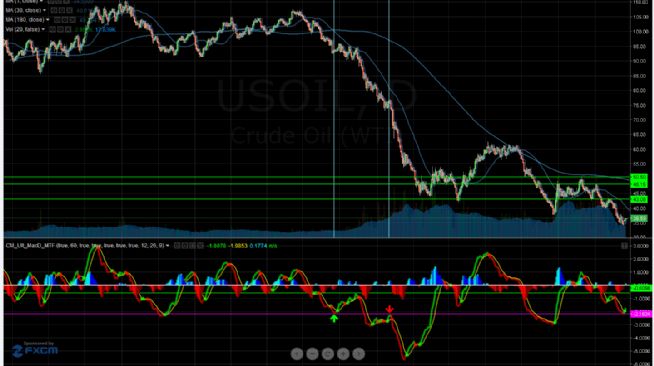Open the MA (180, close) dropdown arrow

[48, 20]
